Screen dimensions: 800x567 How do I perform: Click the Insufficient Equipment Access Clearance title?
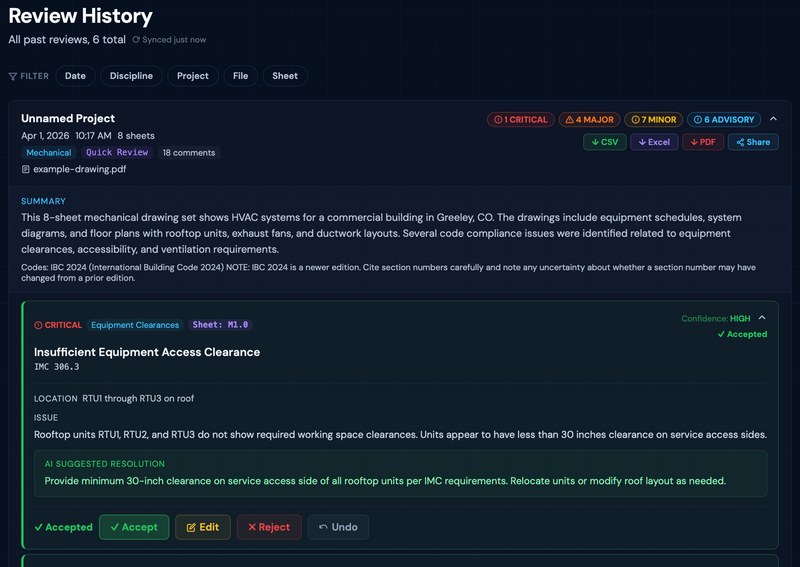click(147, 352)
